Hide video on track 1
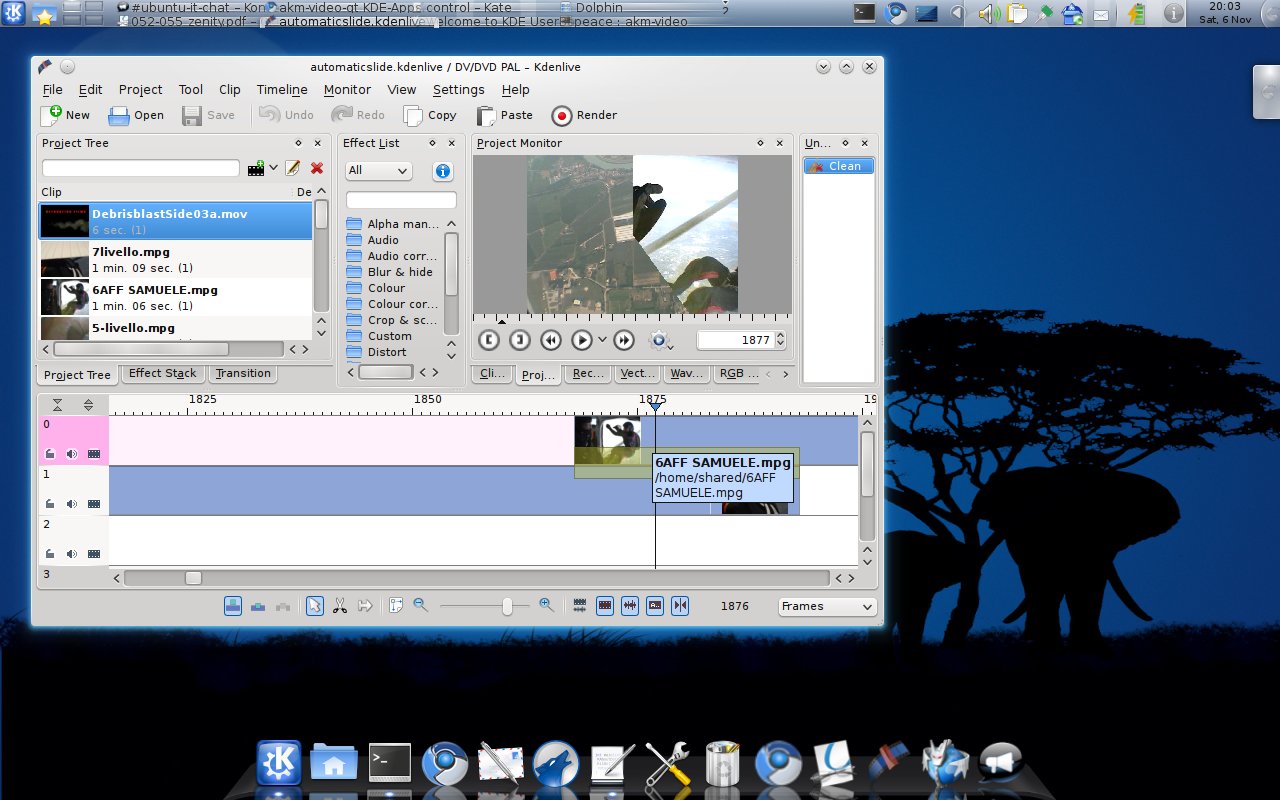This screenshot has width=1280, height=800. [x=94, y=504]
